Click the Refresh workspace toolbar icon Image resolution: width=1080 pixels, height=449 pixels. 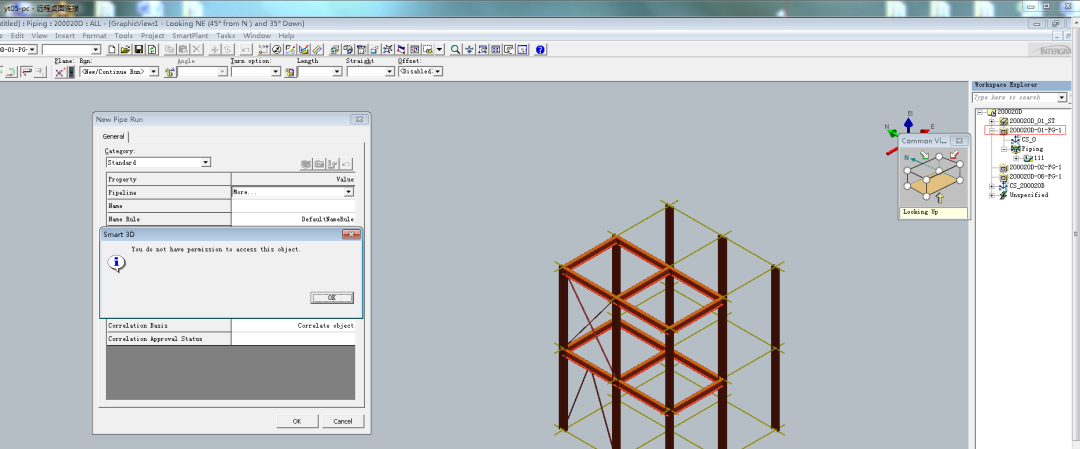152,50
